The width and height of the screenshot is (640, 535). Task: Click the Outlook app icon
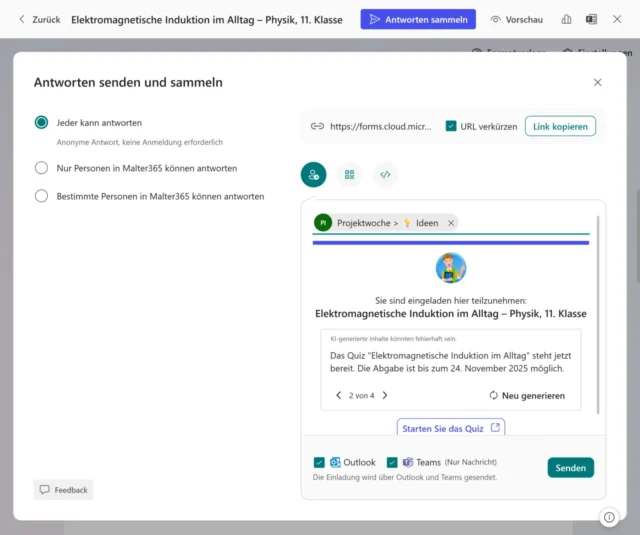335,462
